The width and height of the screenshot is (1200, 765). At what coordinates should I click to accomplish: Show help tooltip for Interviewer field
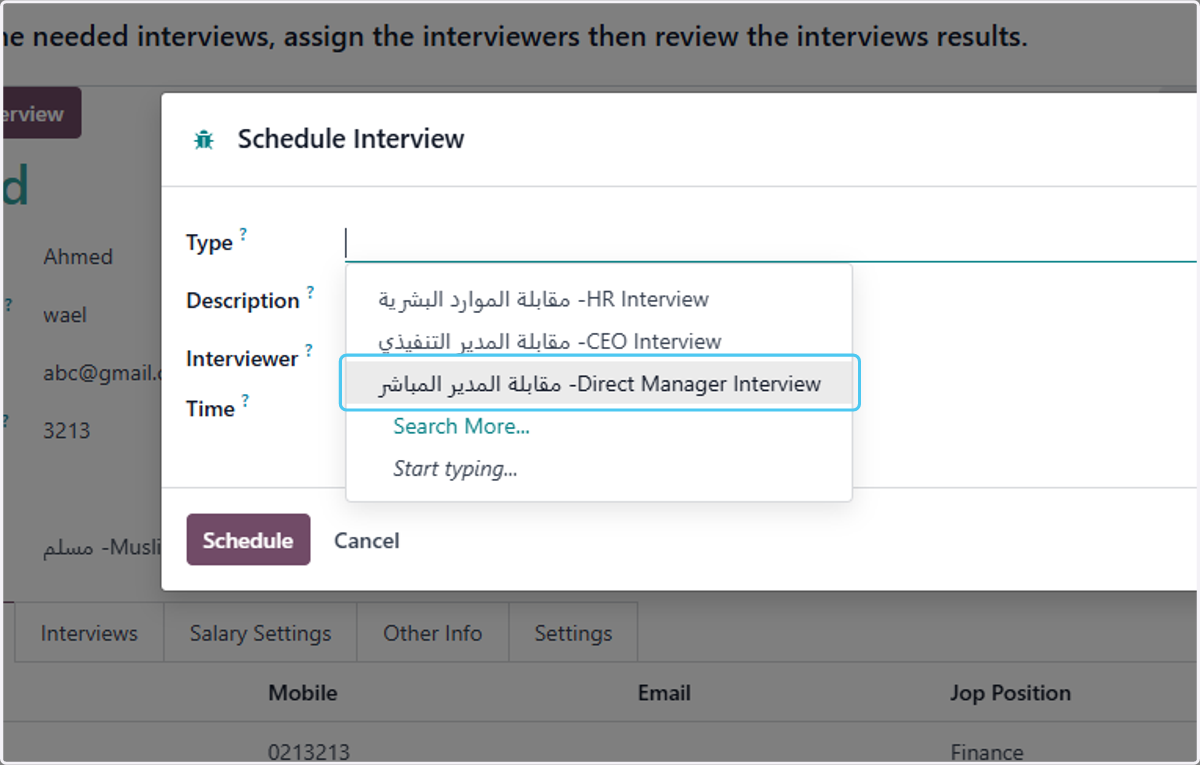pos(309,350)
